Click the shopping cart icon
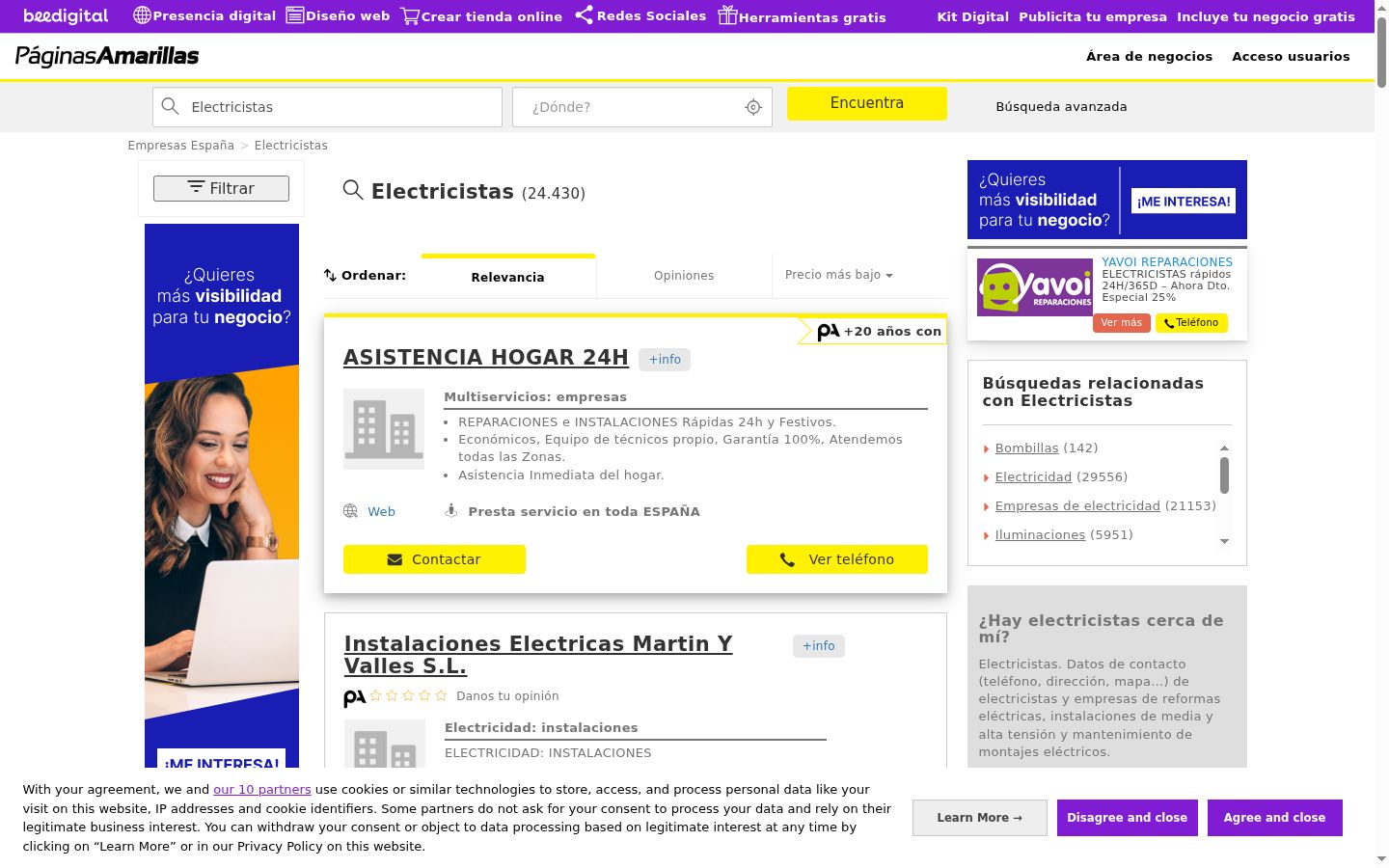 click(410, 16)
